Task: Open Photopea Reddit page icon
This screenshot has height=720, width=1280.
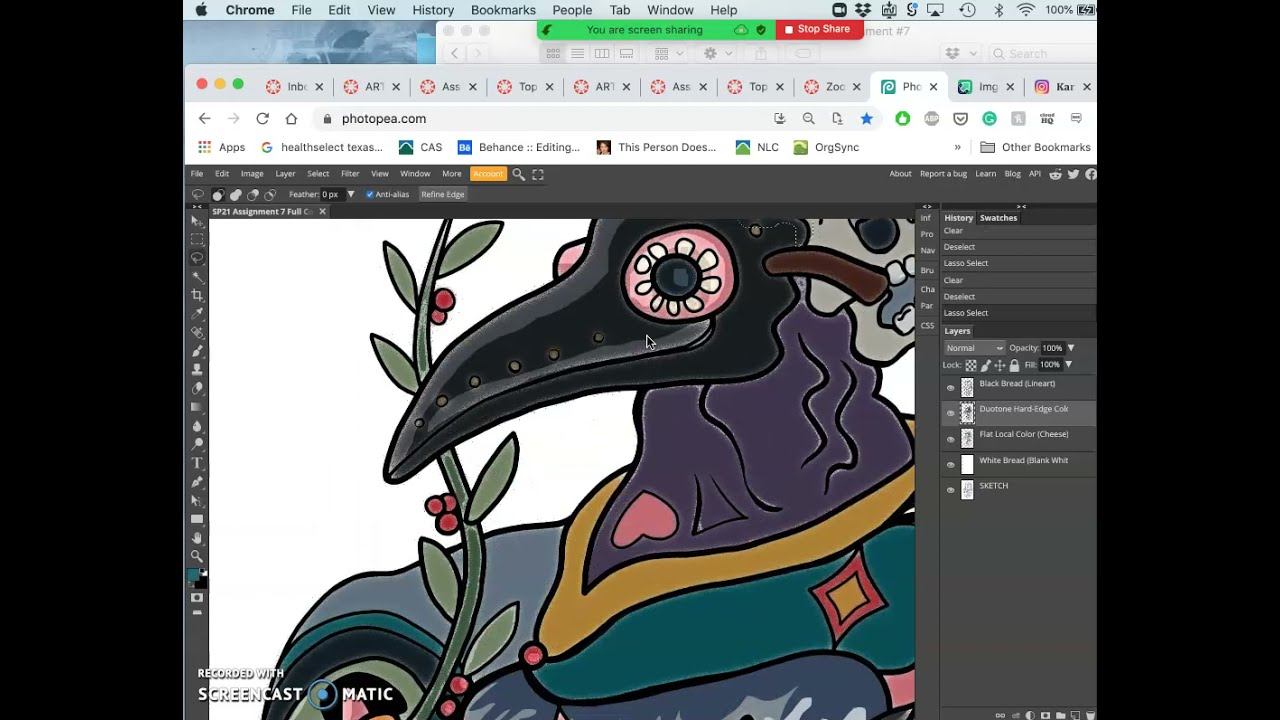Action: (1055, 174)
